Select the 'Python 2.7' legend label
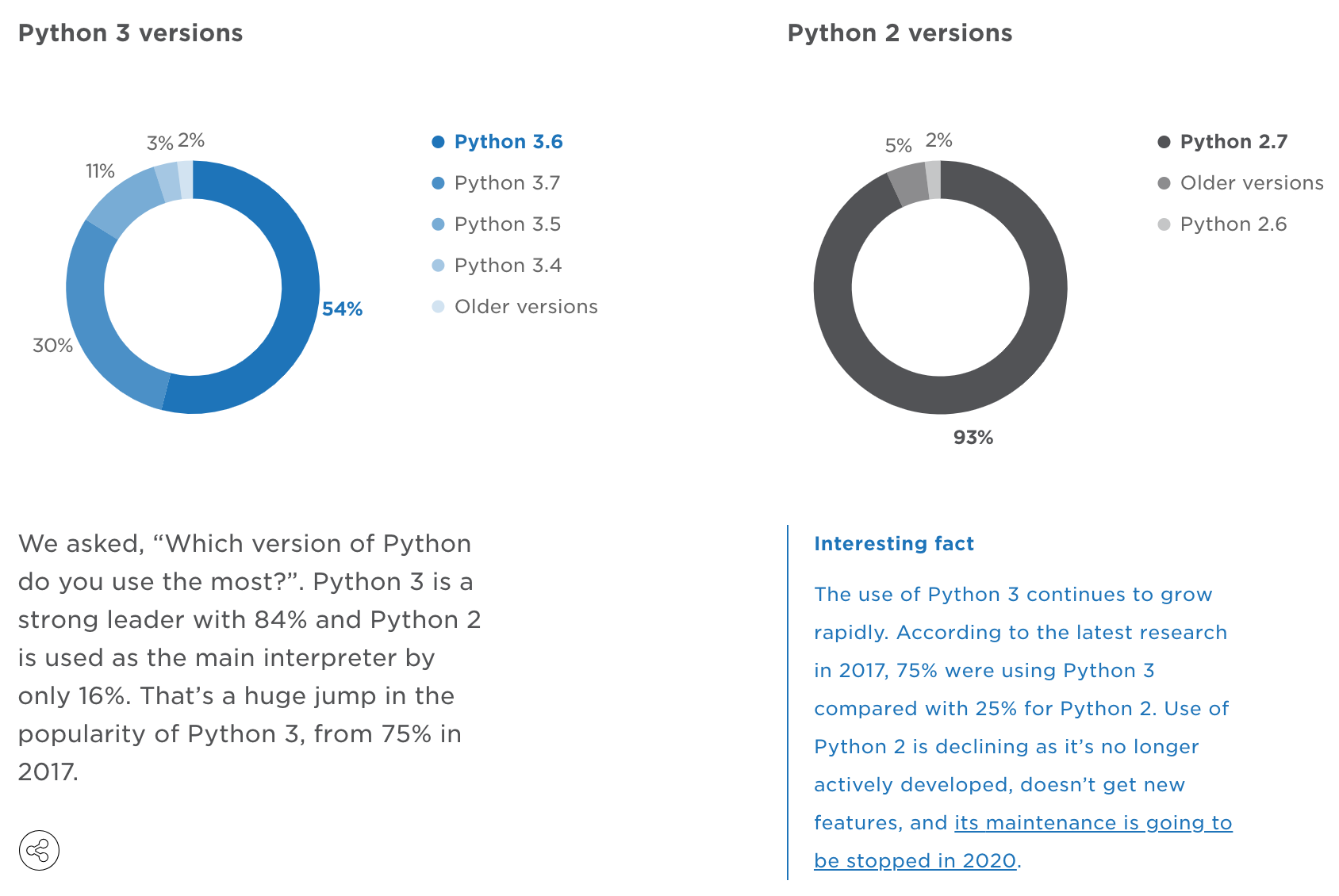Viewport: 1339px width, 896px height. pyautogui.click(x=1233, y=142)
